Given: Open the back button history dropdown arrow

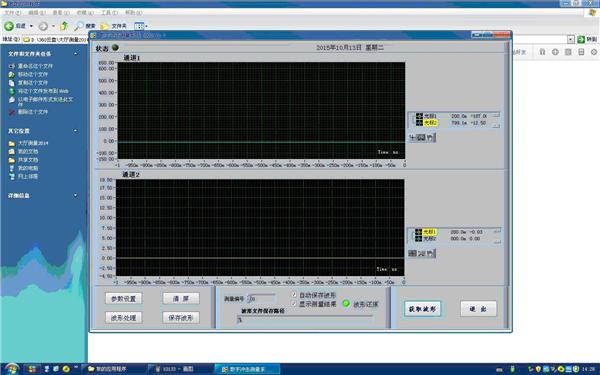Looking at the screenshot, I should [31, 26].
